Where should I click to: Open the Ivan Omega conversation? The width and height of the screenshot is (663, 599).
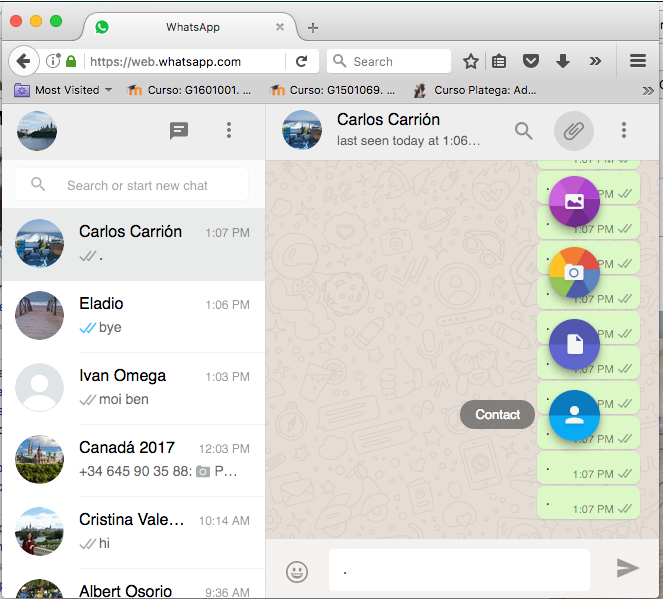click(134, 388)
